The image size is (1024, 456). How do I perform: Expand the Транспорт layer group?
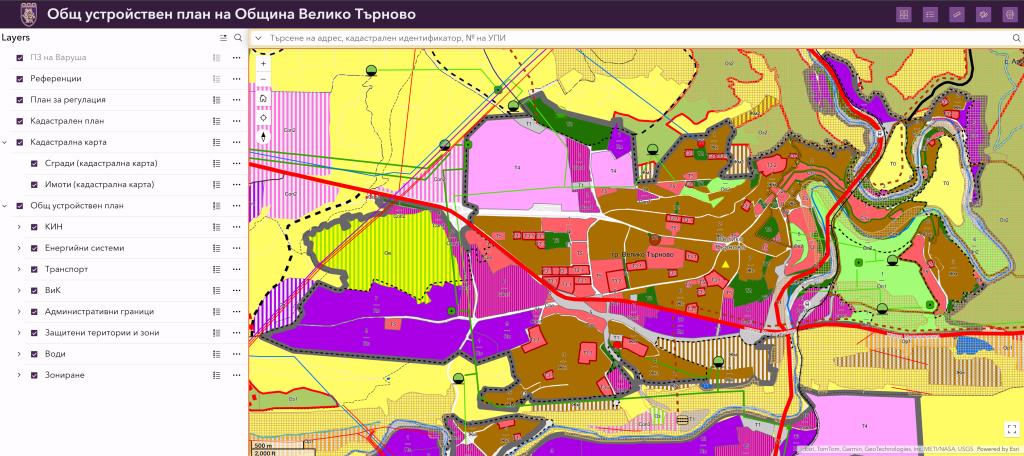pos(20,269)
